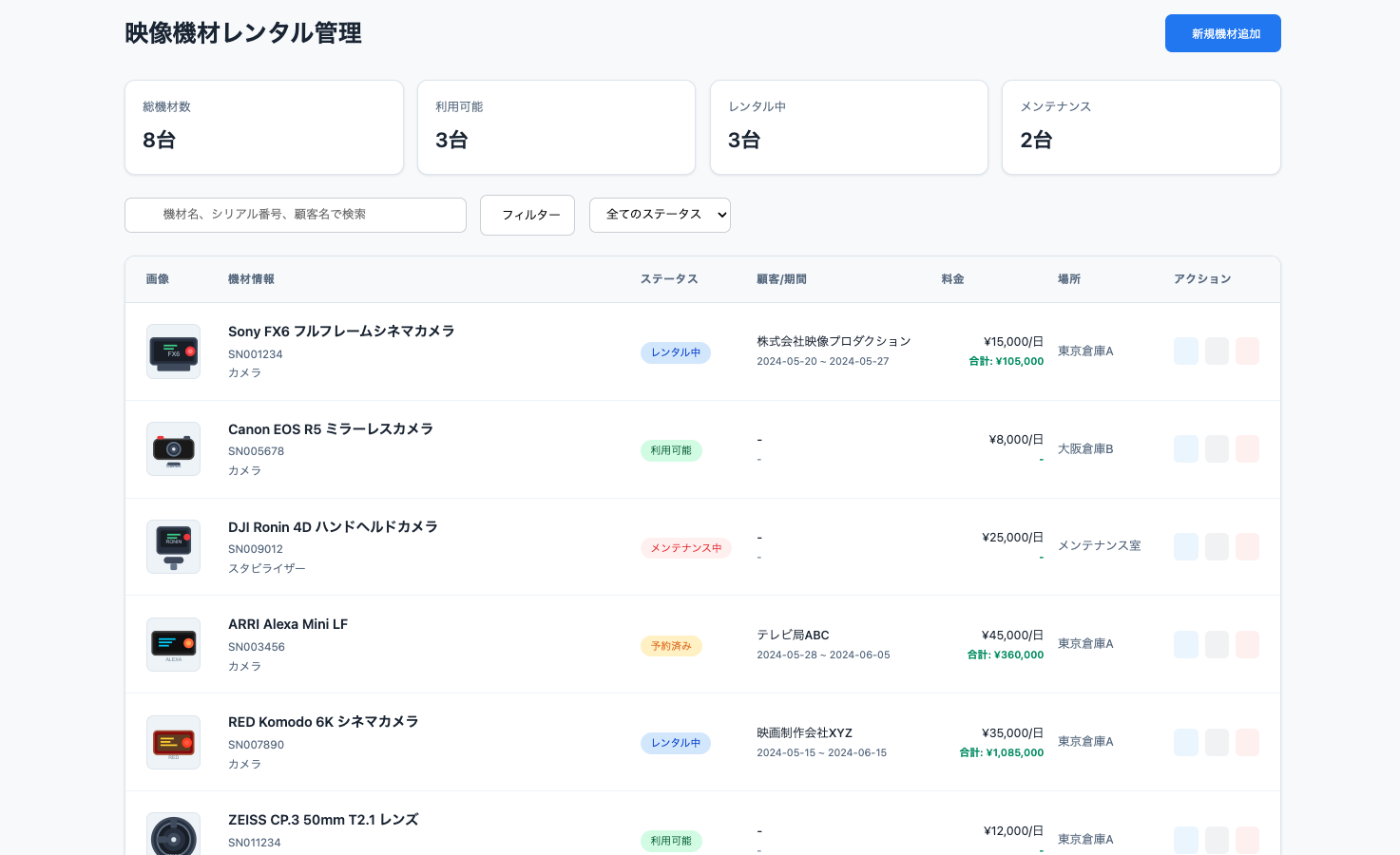
Task: Click the 顧客/期間 column header
Action: (781, 279)
